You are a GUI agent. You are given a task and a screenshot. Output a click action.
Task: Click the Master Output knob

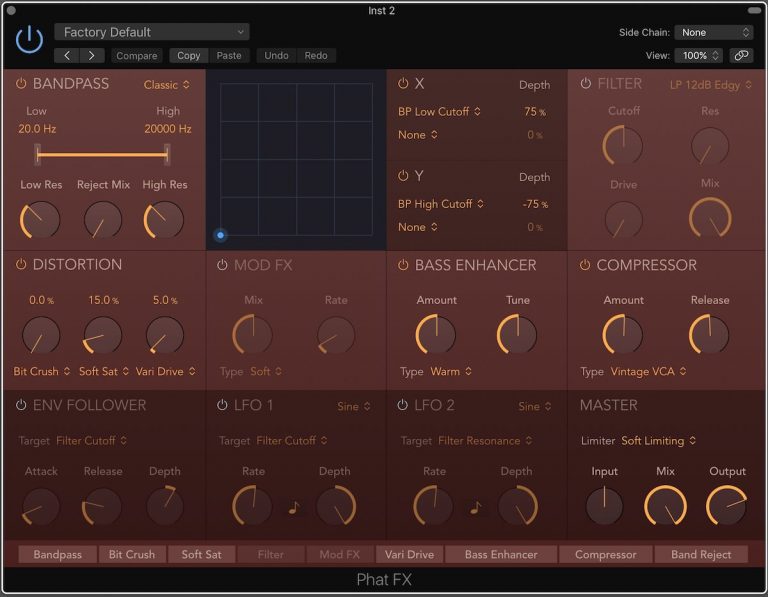pyautogui.click(x=727, y=505)
